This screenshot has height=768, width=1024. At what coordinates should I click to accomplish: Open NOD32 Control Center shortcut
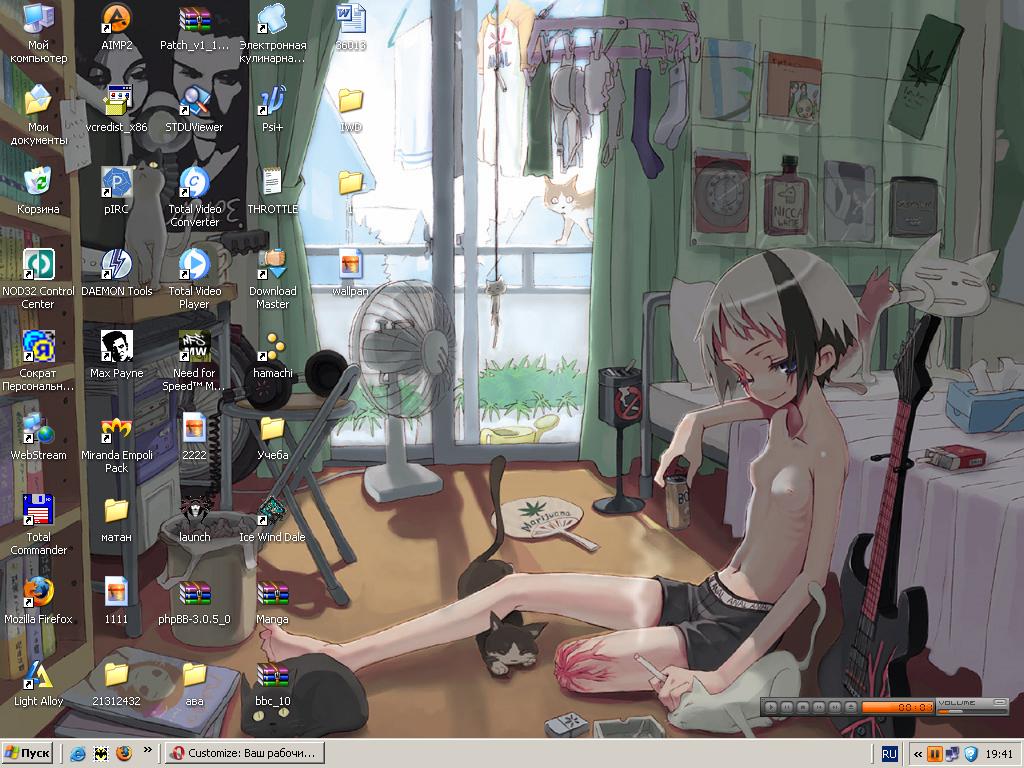(38, 280)
